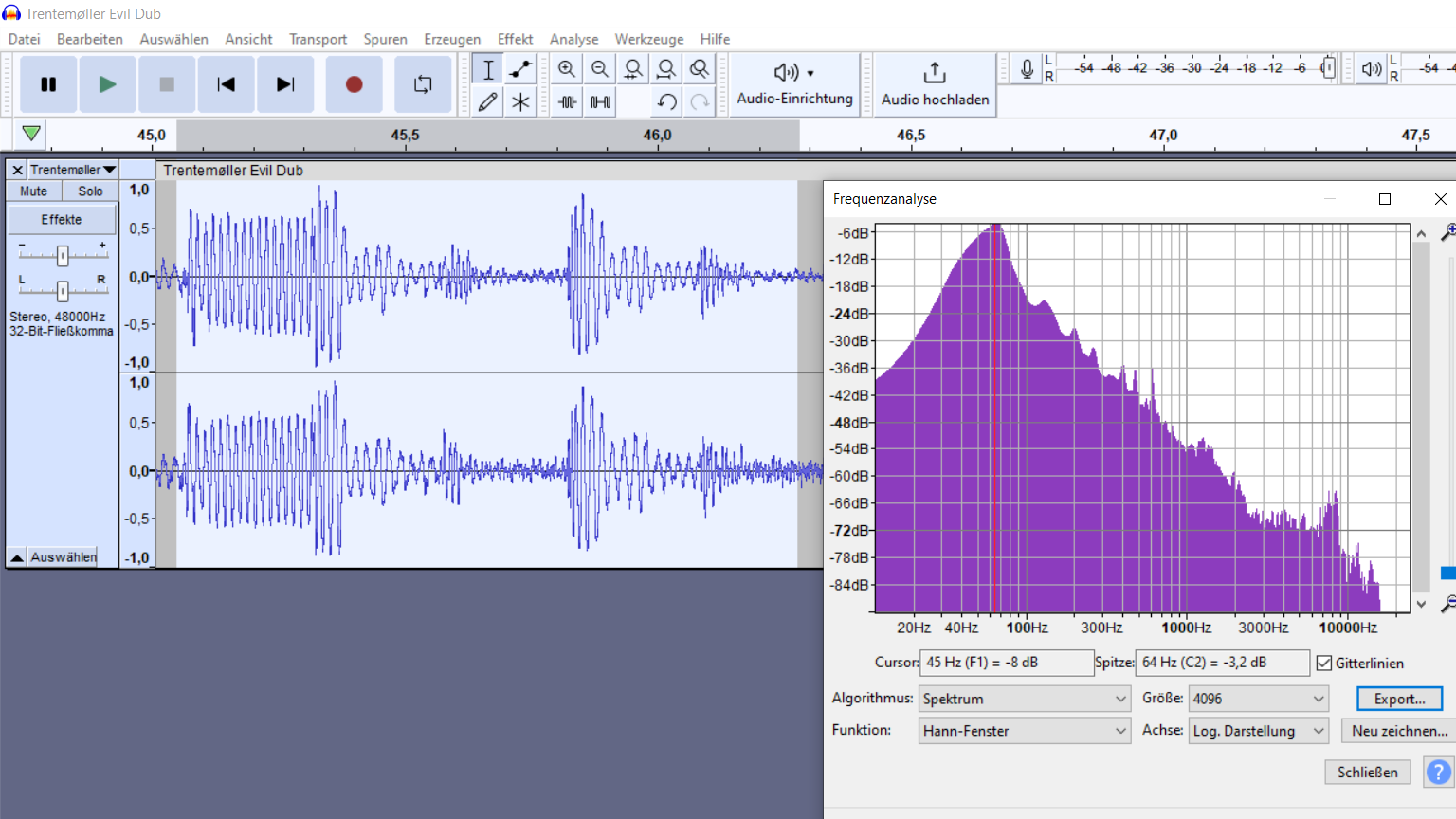Screen dimensions: 1456x819
Task: Click the silence audio selection icon
Action: (x=600, y=101)
